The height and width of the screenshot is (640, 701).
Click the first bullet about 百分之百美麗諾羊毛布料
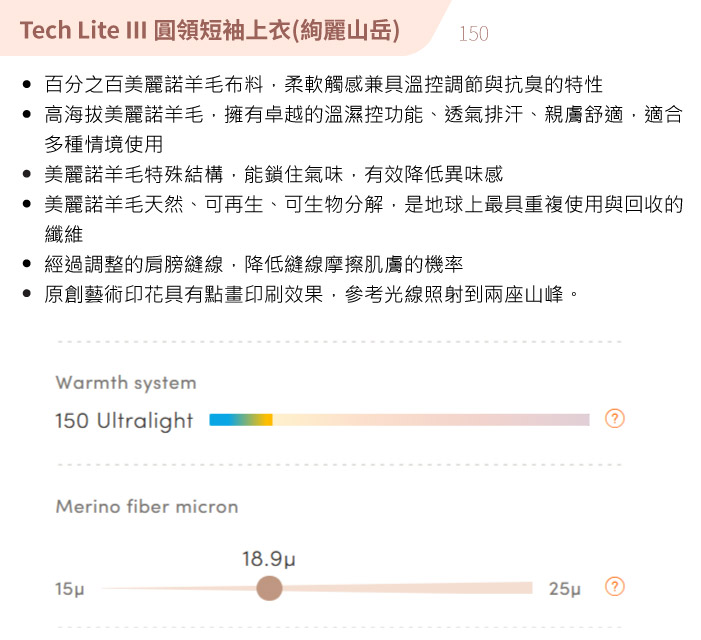pyautogui.click(x=324, y=84)
